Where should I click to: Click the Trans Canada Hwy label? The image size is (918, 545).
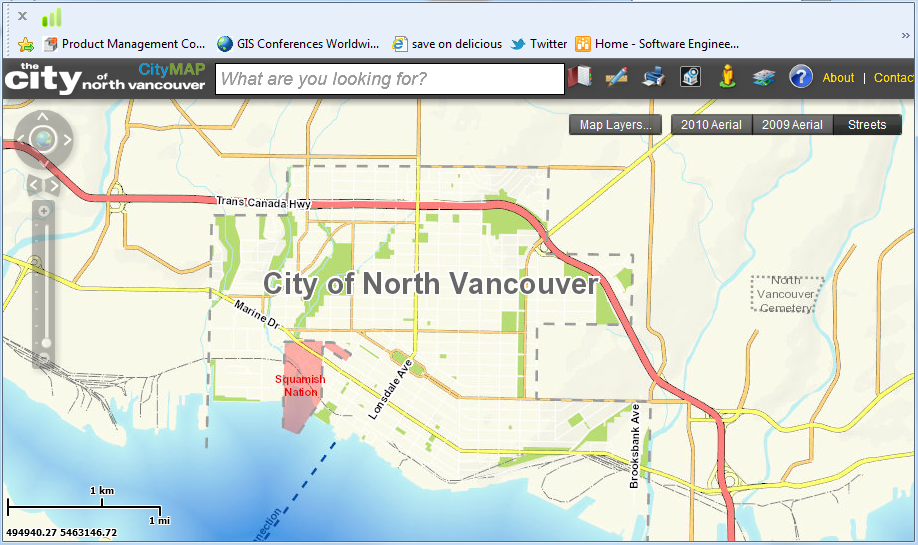263,203
